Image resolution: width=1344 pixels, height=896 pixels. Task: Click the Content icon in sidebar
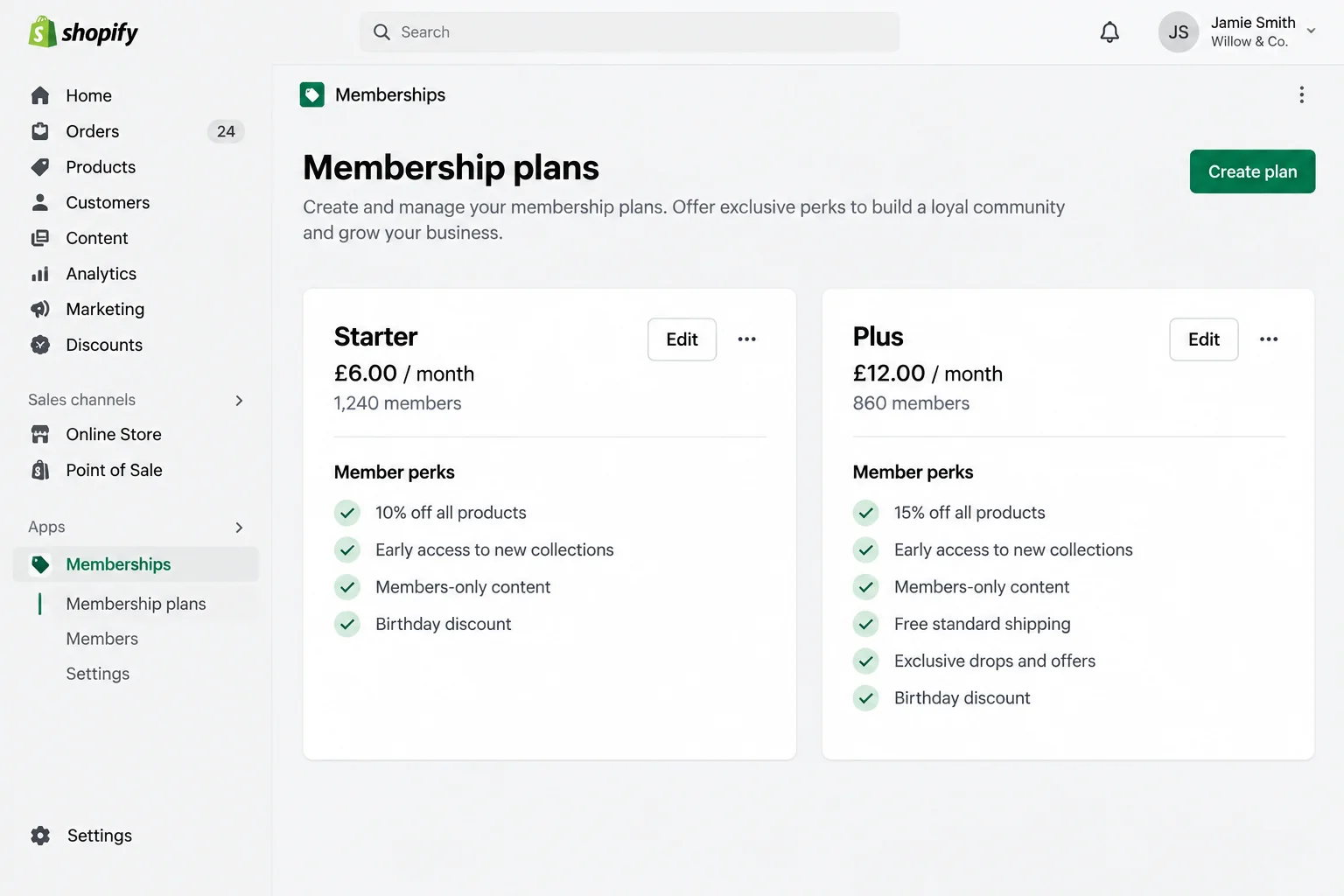[40, 238]
